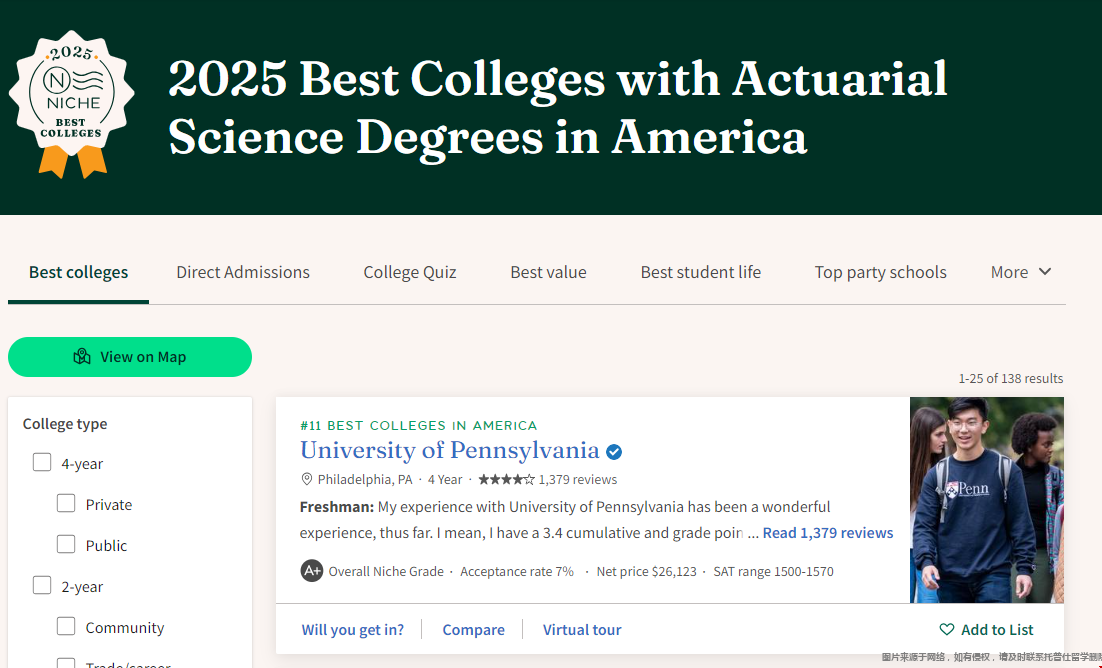Click the blue verified checkmark badge

(x=614, y=451)
